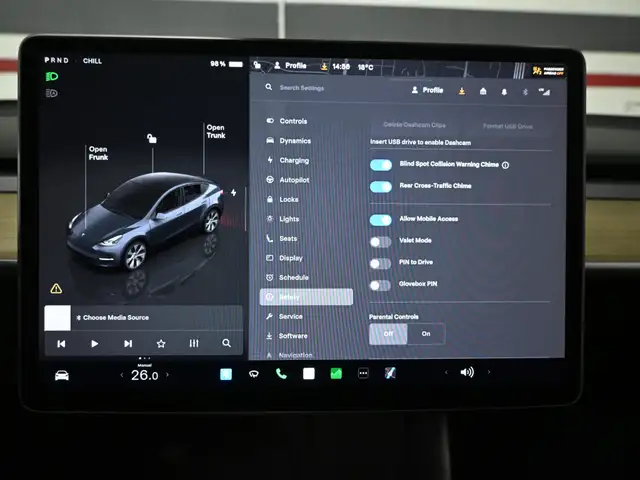Viewport: 640px width, 480px height.
Task: Open Dynamics settings menu
Action: 289,140
